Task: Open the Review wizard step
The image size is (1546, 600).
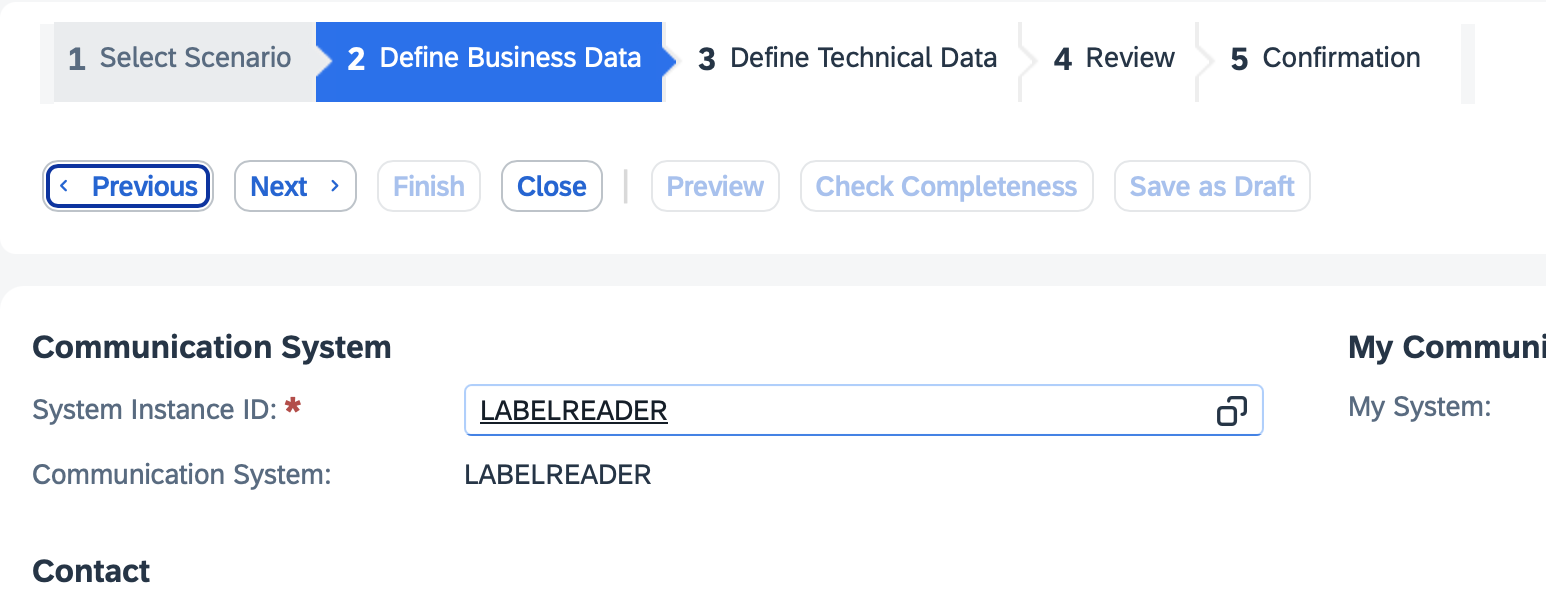Action: pos(1114,59)
